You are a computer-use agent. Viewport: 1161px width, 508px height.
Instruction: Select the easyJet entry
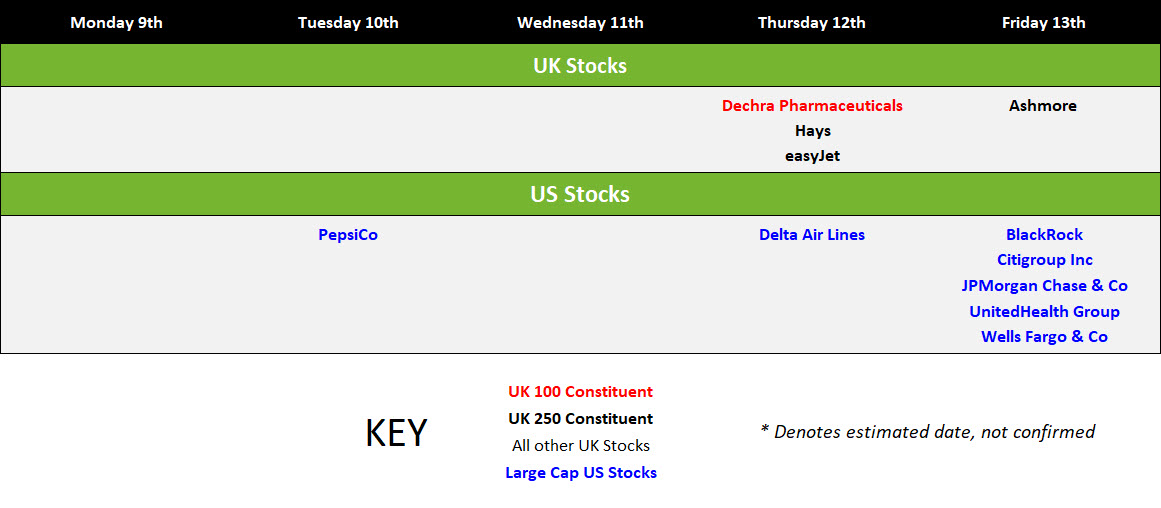click(812, 157)
